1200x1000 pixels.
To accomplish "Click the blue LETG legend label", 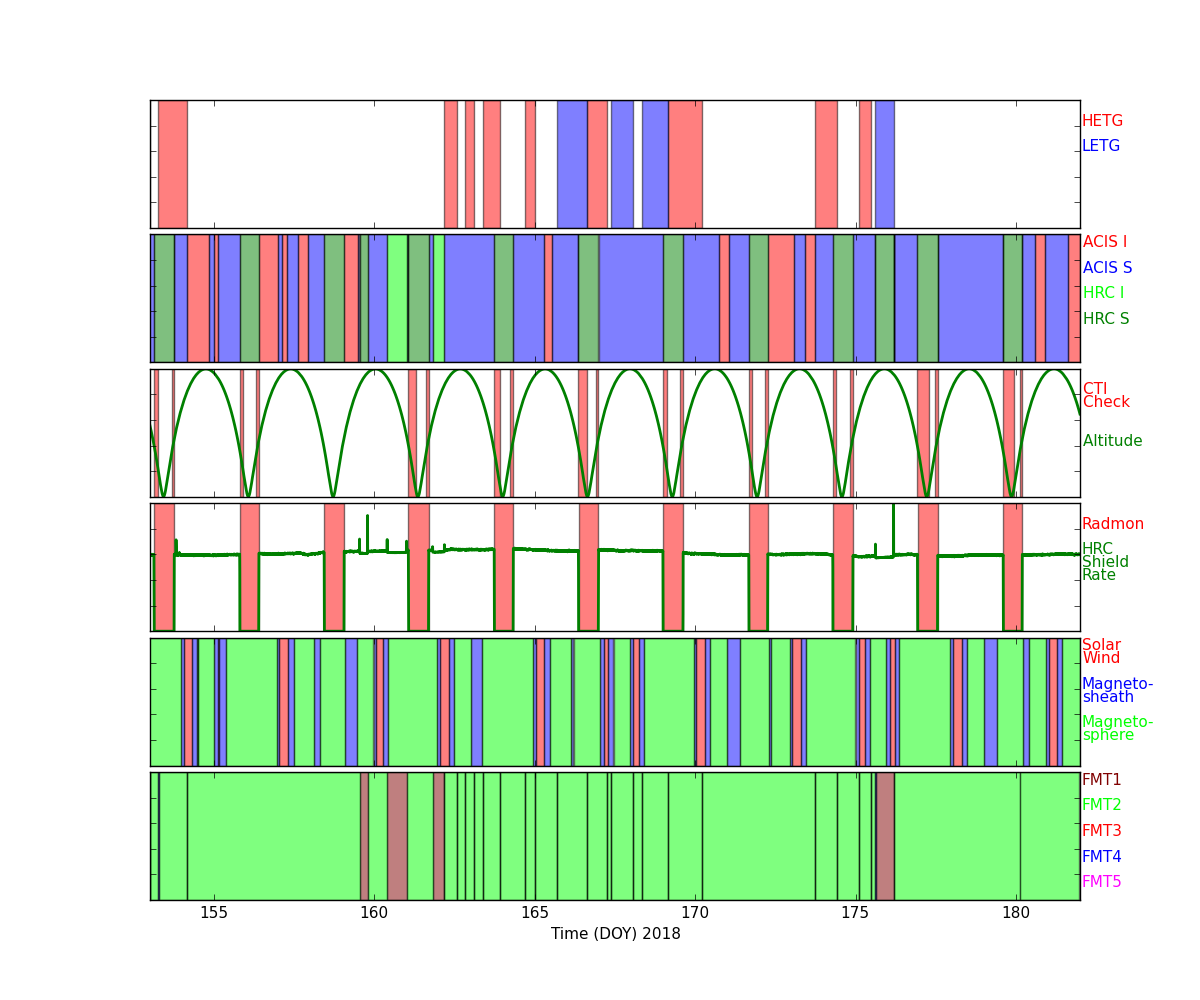I will coord(1100,146).
